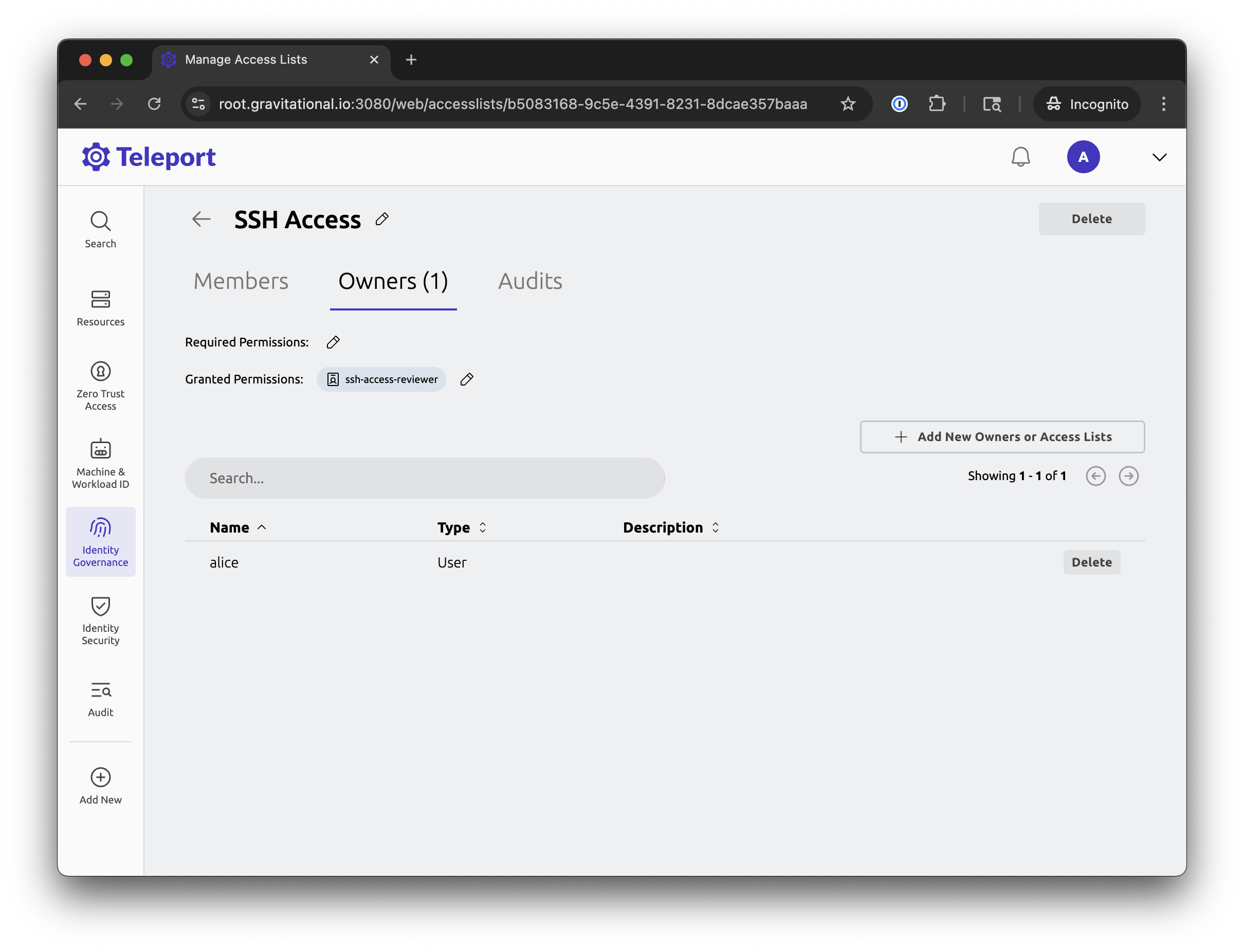The height and width of the screenshot is (952, 1244).
Task: Select Identity Governance in sidebar
Action: (100, 541)
